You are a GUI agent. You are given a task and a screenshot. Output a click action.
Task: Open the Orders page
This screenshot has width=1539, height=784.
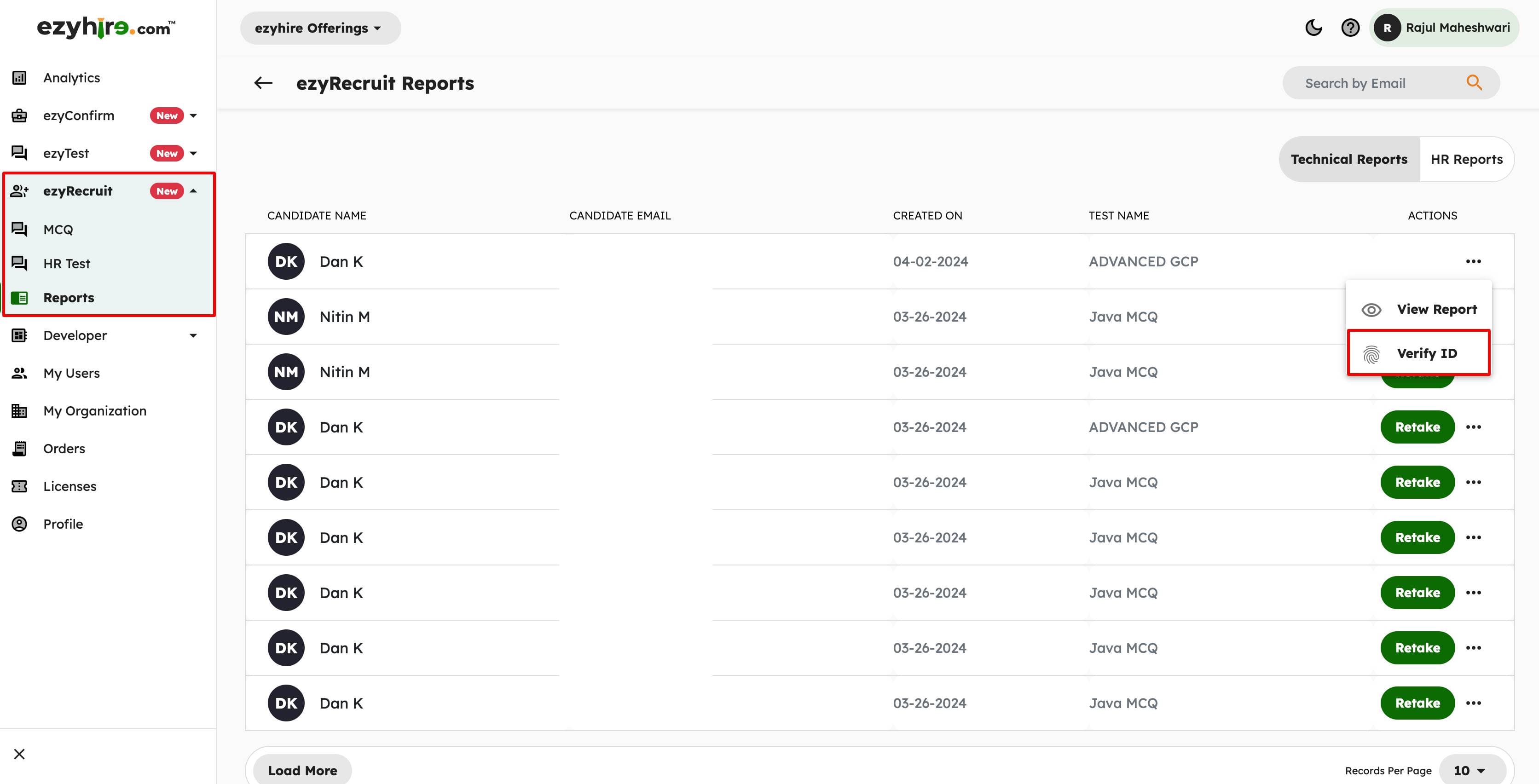pos(64,449)
